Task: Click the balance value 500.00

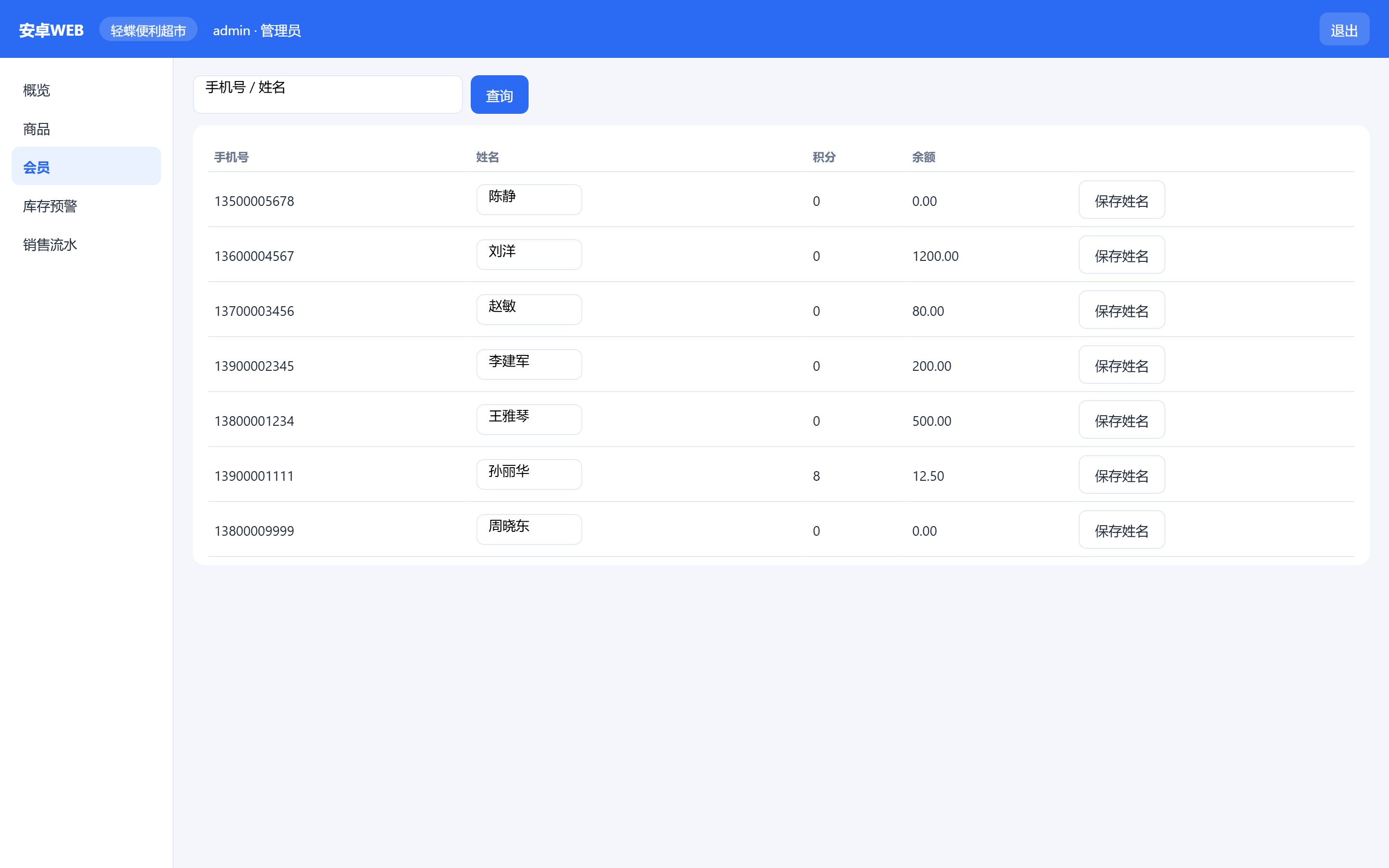Action: tap(932, 421)
